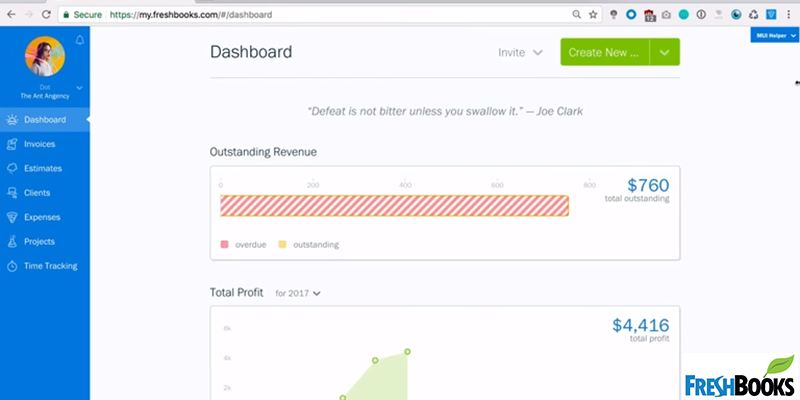Screen dimensions: 800x400
Task: Click the recycle arrows extension icon
Action: point(754,15)
